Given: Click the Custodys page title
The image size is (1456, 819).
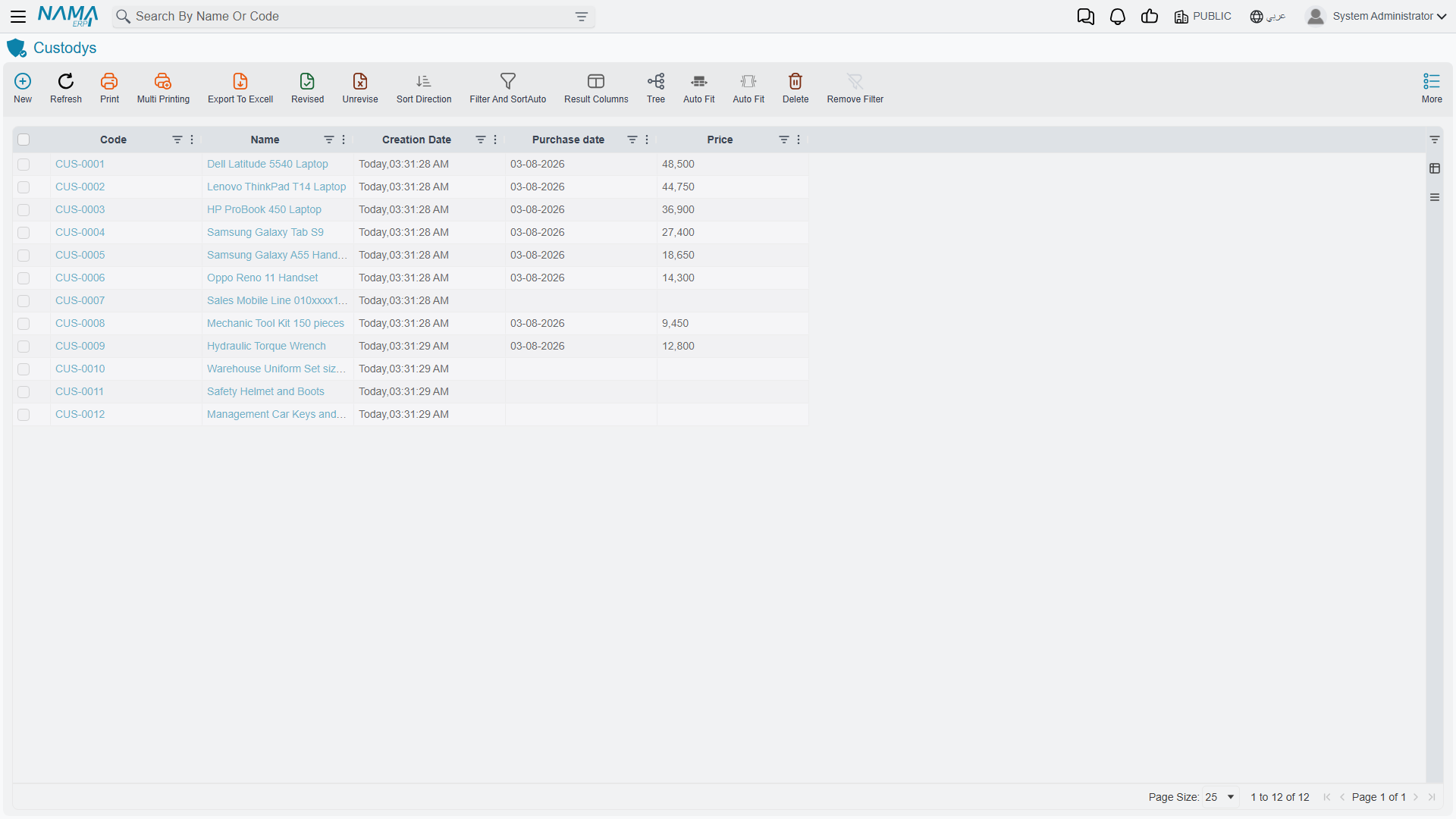Looking at the screenshot, I should [64, 48].
